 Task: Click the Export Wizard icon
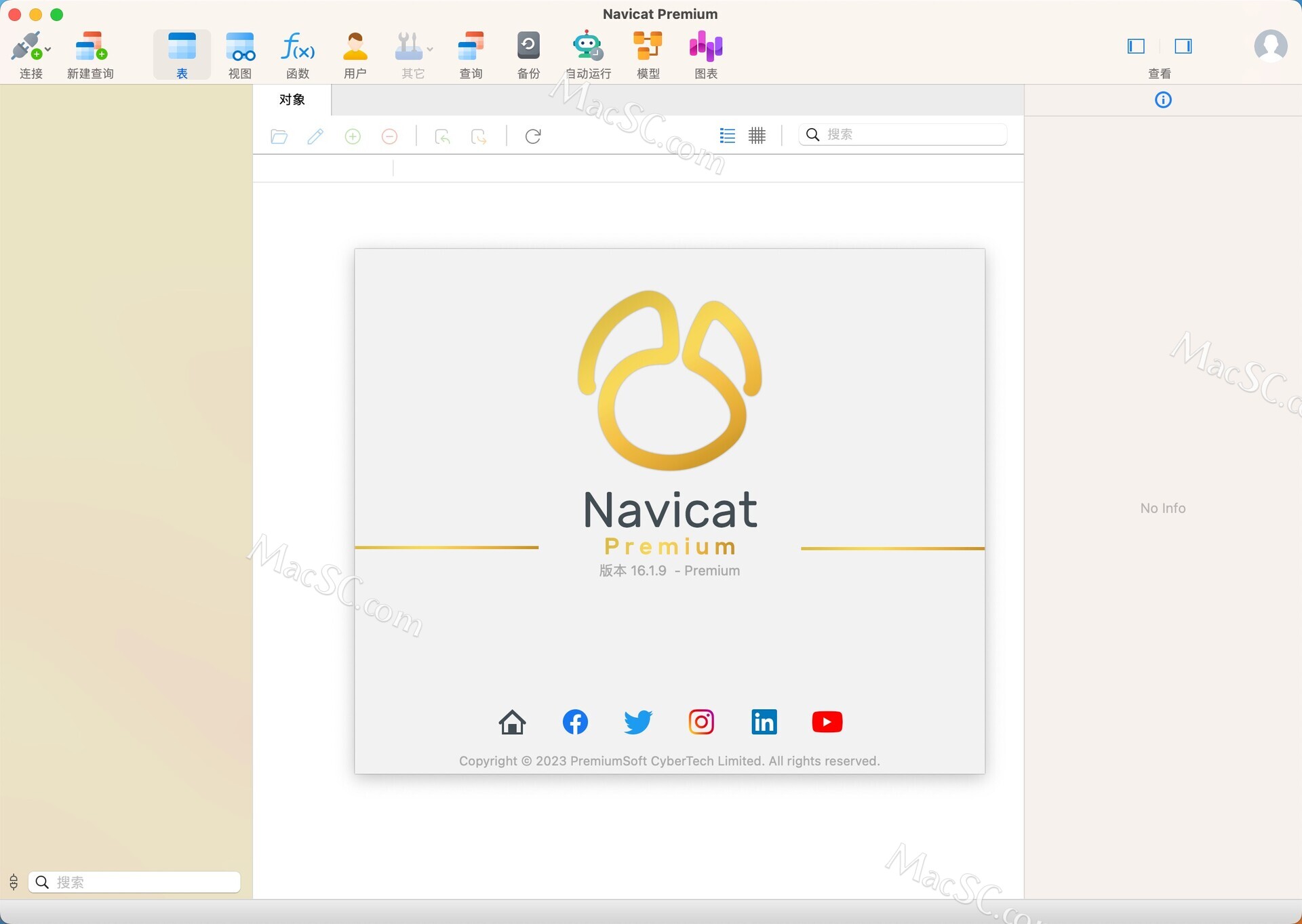(479, 136)
